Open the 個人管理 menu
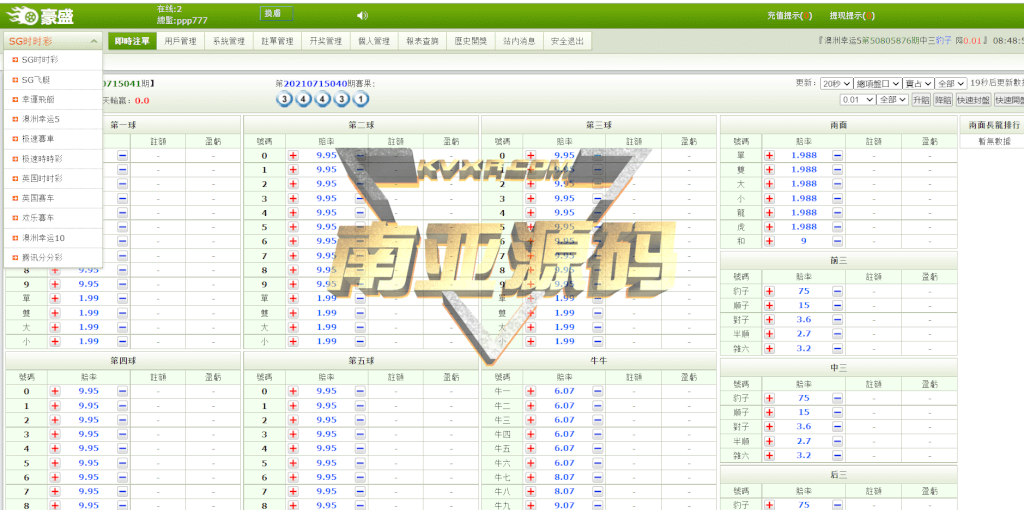Screen dimensions: 1024x510 pos(374,41)
